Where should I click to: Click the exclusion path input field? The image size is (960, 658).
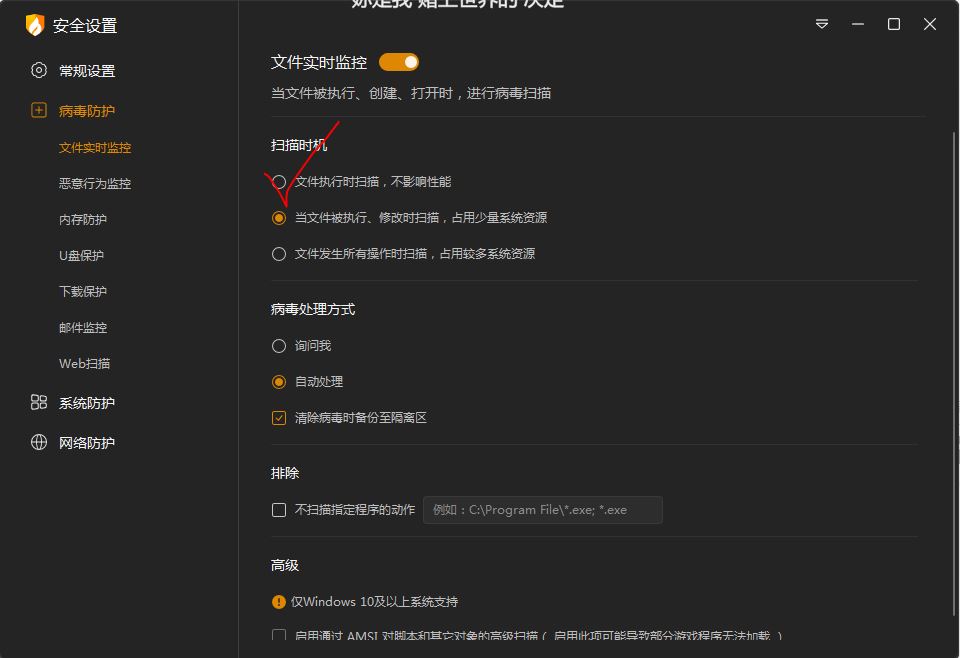pos(542,510)
